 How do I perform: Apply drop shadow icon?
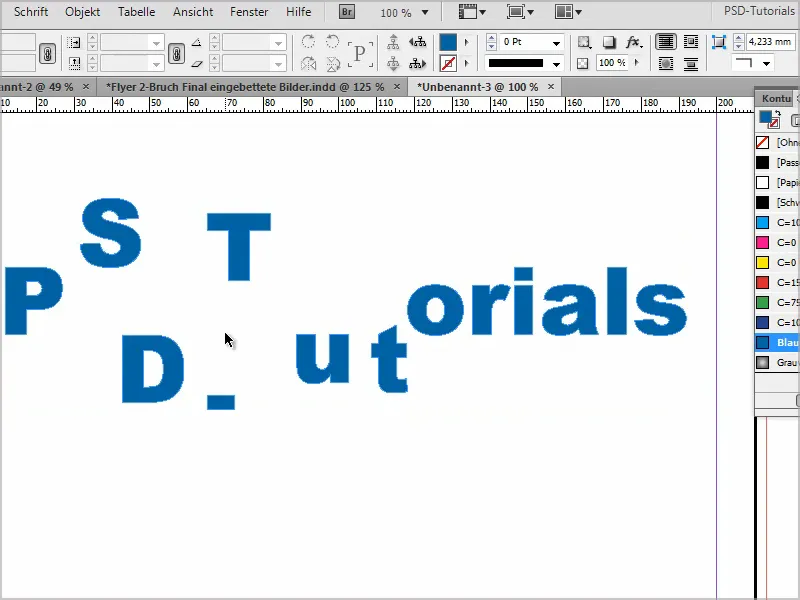(x=609, y=42)
